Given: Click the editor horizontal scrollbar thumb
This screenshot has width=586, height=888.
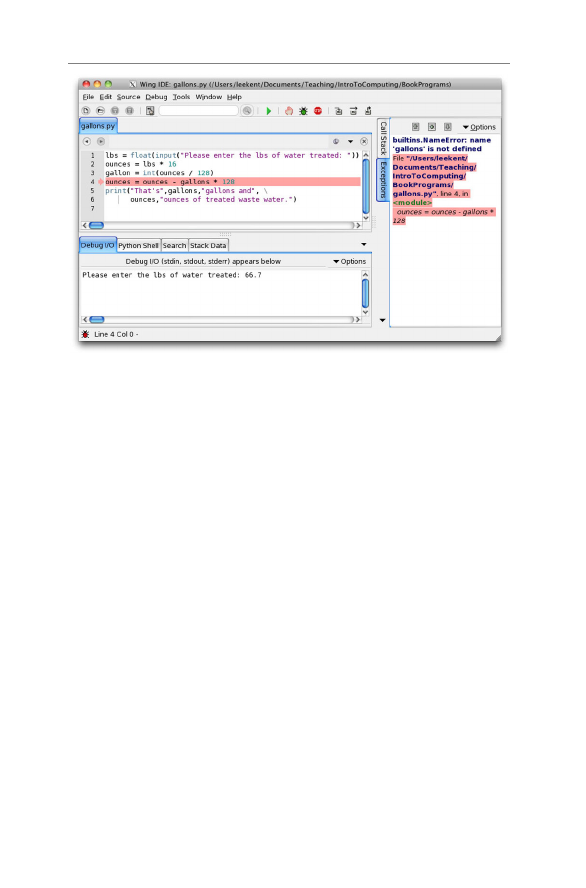Looking at the screenshot, I should click(97, 225).
